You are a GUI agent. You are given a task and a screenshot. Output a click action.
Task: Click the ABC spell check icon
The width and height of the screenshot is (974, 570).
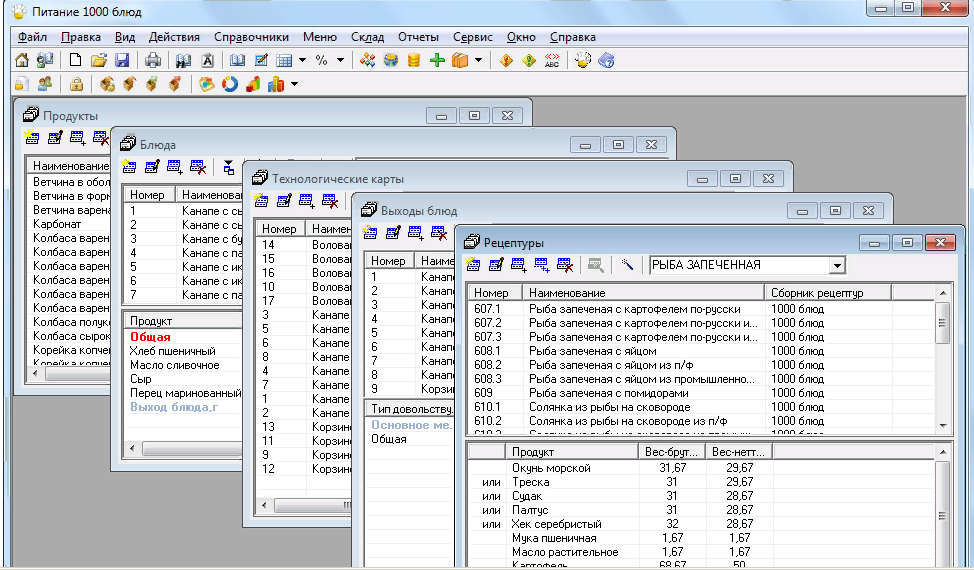tap(551, 61)
